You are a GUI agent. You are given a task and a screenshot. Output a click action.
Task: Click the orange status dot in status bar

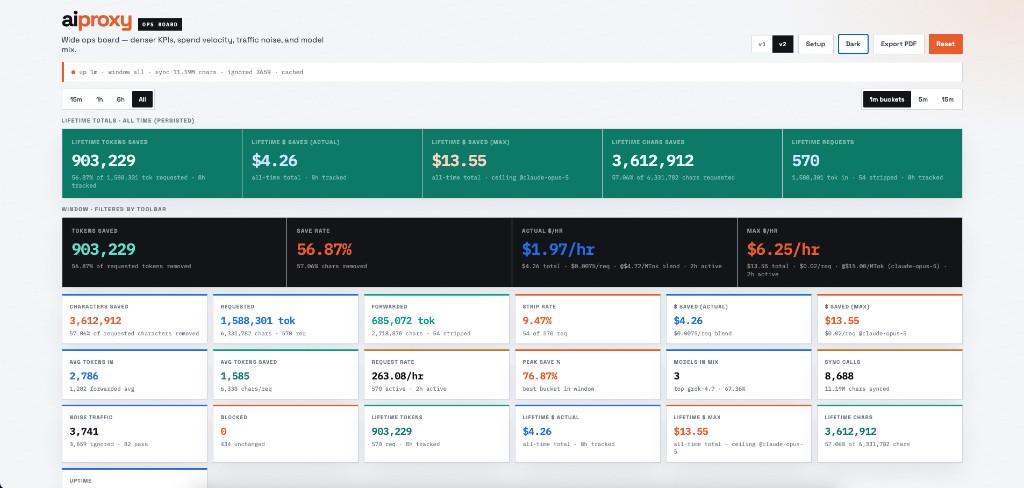pyautogui.click(x=73, y=72)
